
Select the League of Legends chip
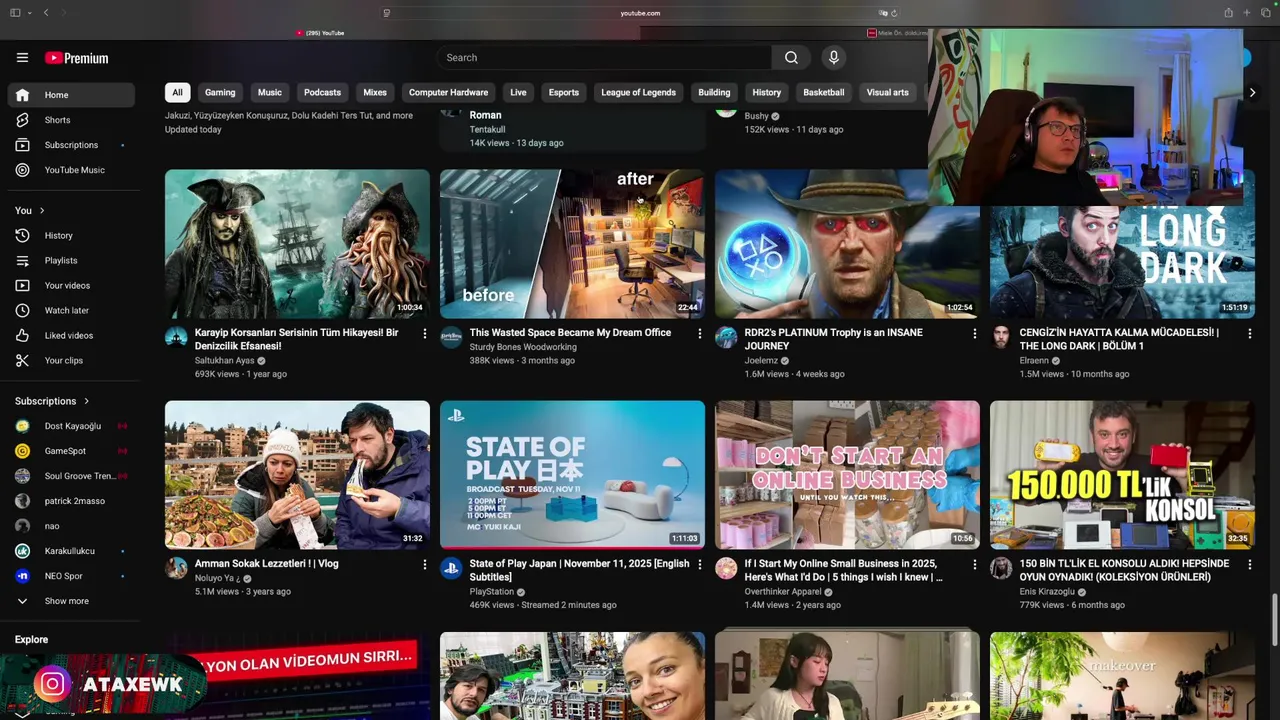[638, 93]
